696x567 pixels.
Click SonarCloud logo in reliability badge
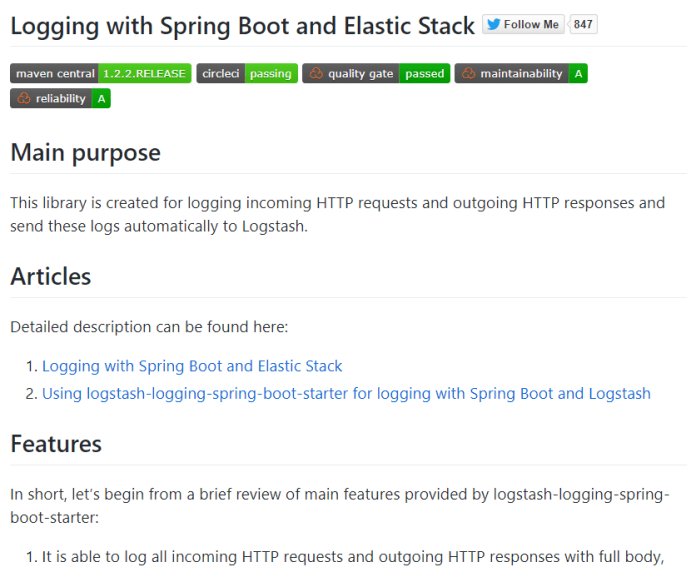[x=24, y=98]
